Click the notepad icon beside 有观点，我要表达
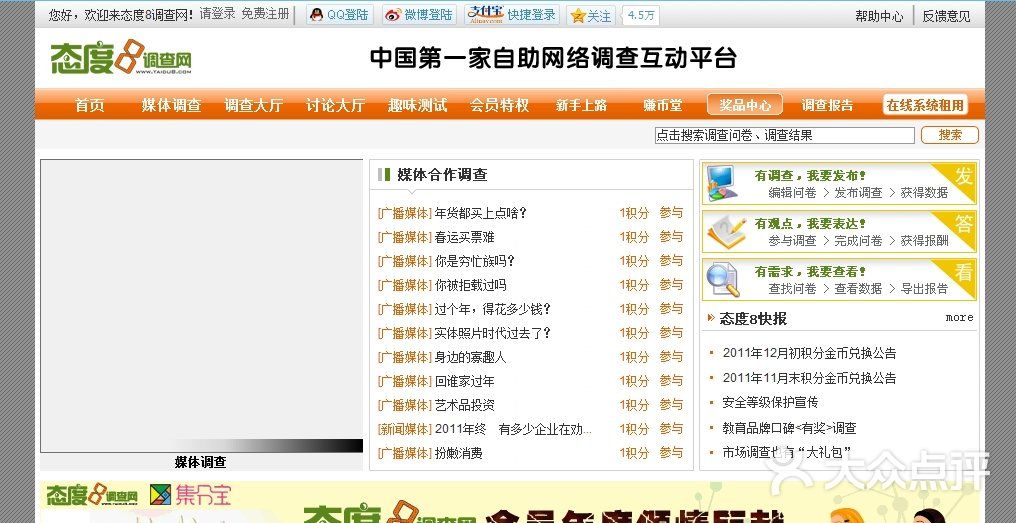The image size is (1016, 523). click(x=726, y=232)
